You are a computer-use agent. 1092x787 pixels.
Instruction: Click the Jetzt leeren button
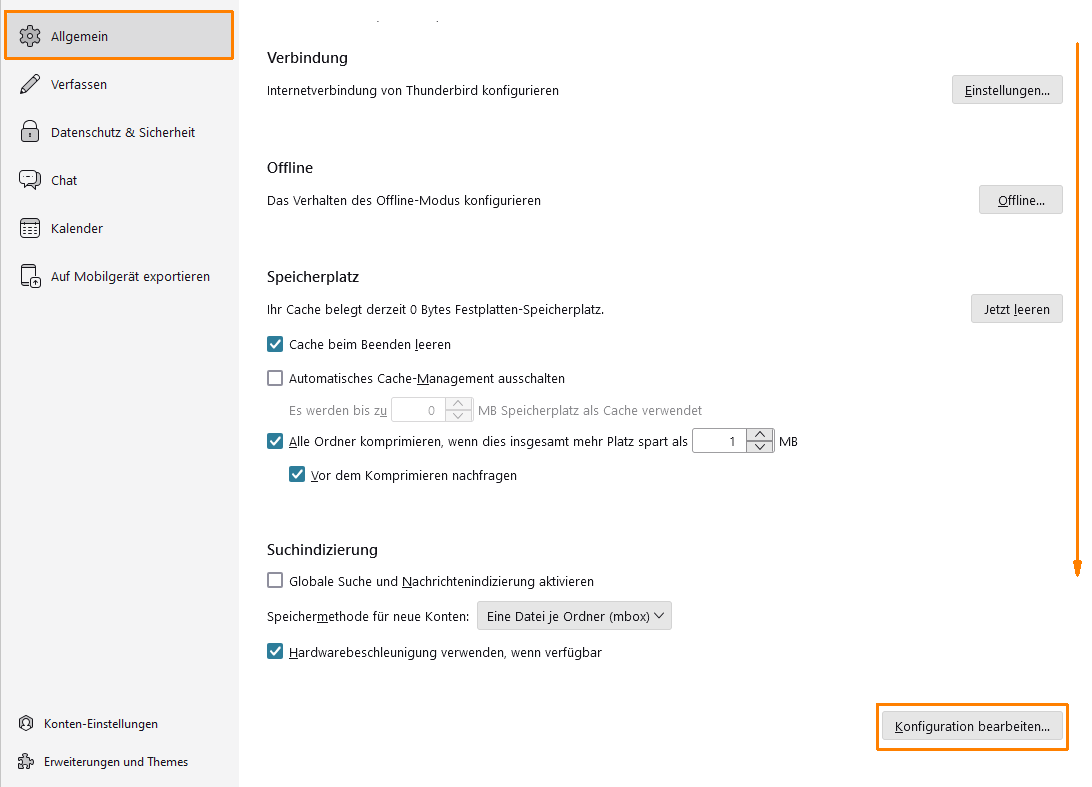pyautogui.click(x=1017, y=309)
